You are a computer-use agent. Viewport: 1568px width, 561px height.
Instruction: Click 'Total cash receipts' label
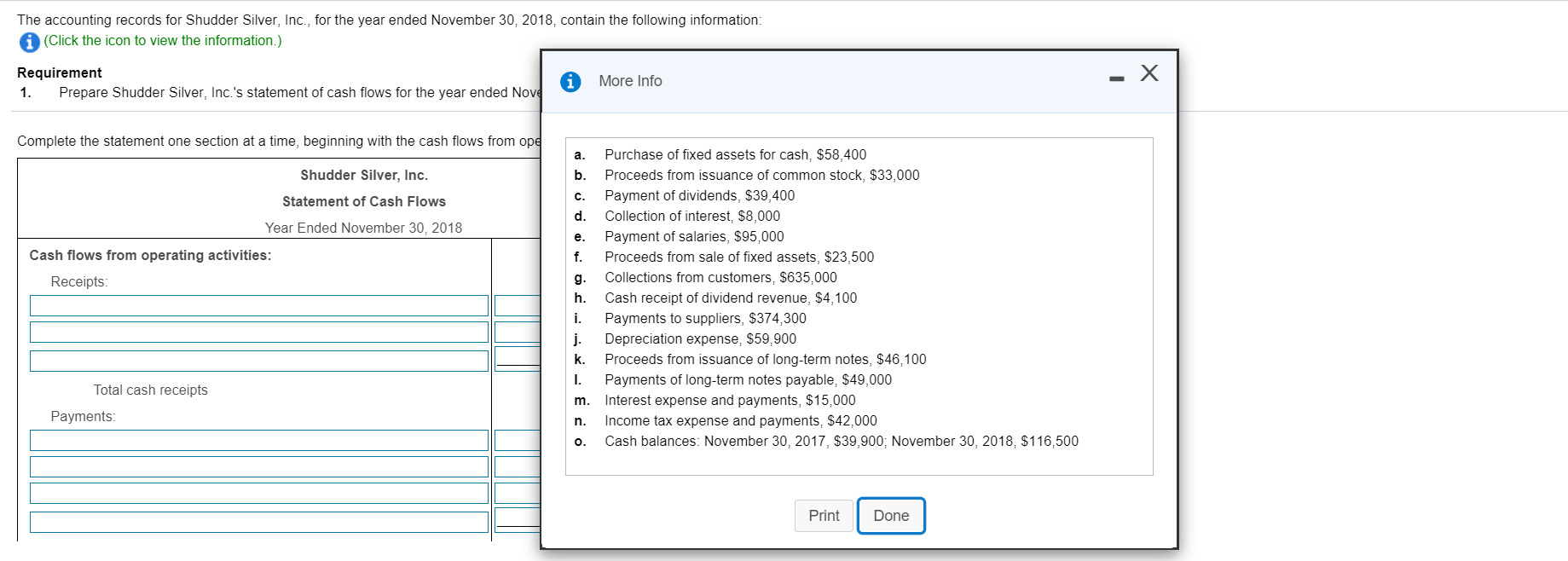[x=150, y=390]
